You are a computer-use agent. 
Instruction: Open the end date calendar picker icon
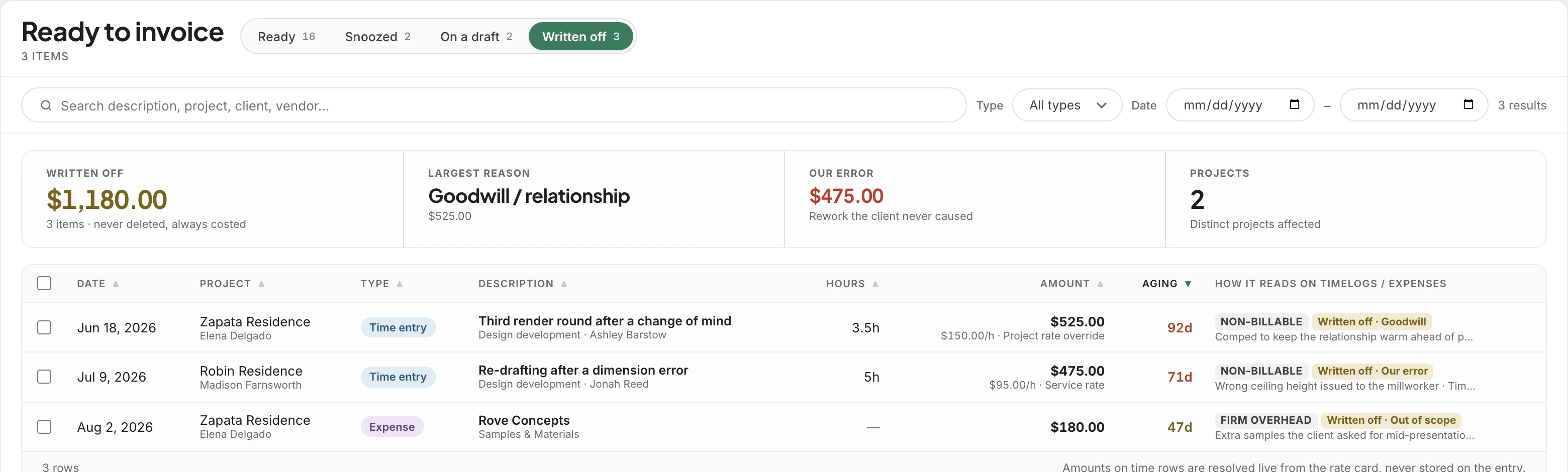click(x=1468, y=104)
